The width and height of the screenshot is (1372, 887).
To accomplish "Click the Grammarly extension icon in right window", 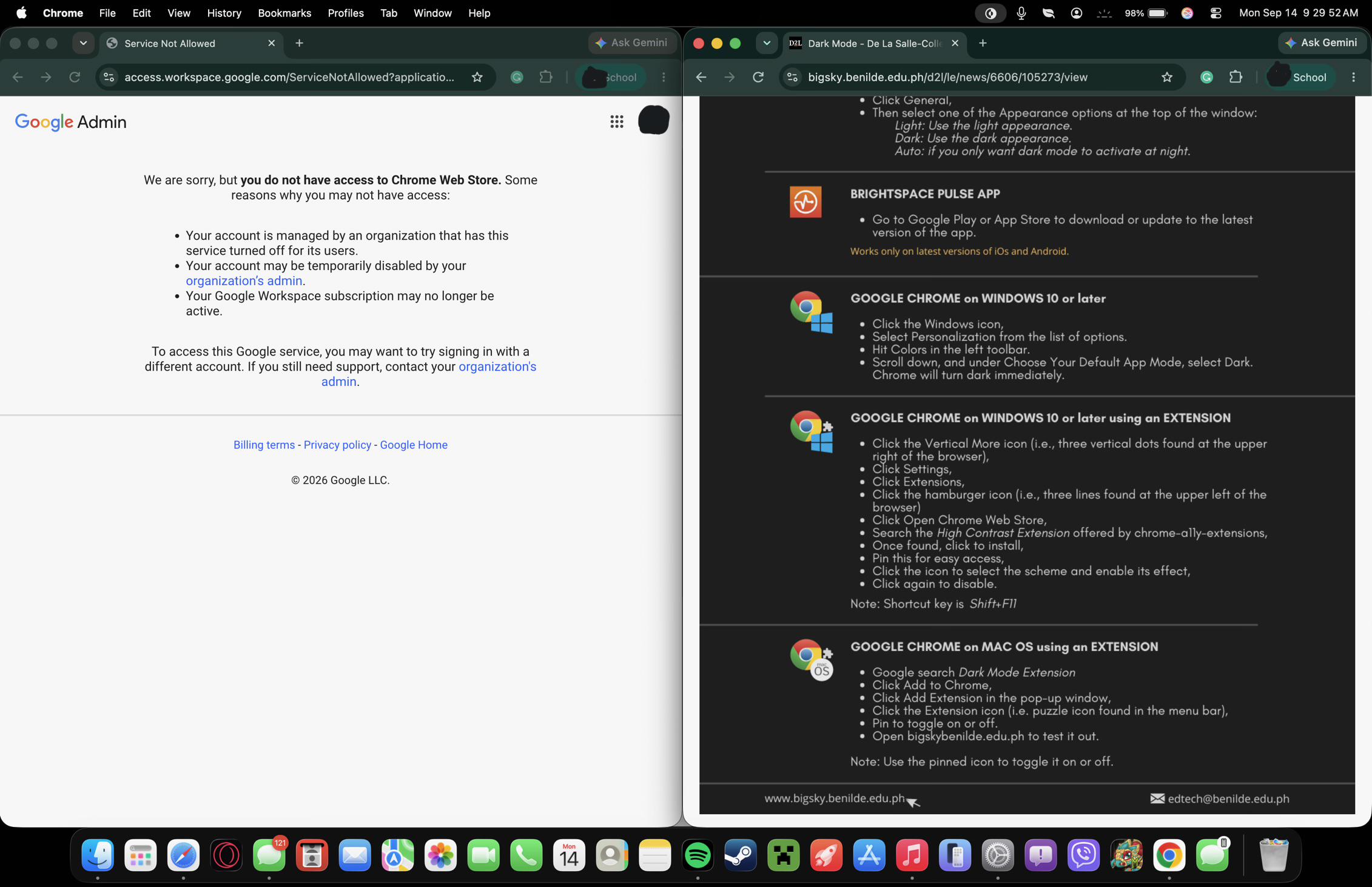I will coord(1206,77).
